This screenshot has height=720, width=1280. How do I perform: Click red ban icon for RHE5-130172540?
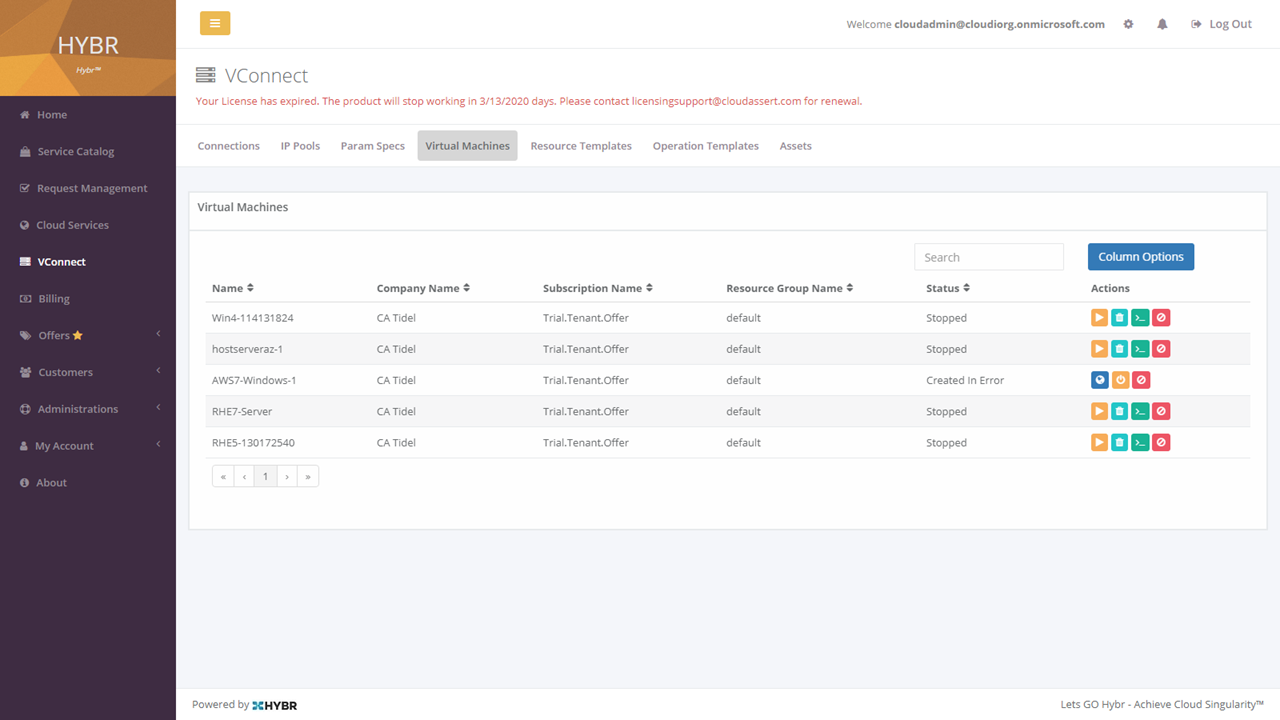[x=1161, y=442]
